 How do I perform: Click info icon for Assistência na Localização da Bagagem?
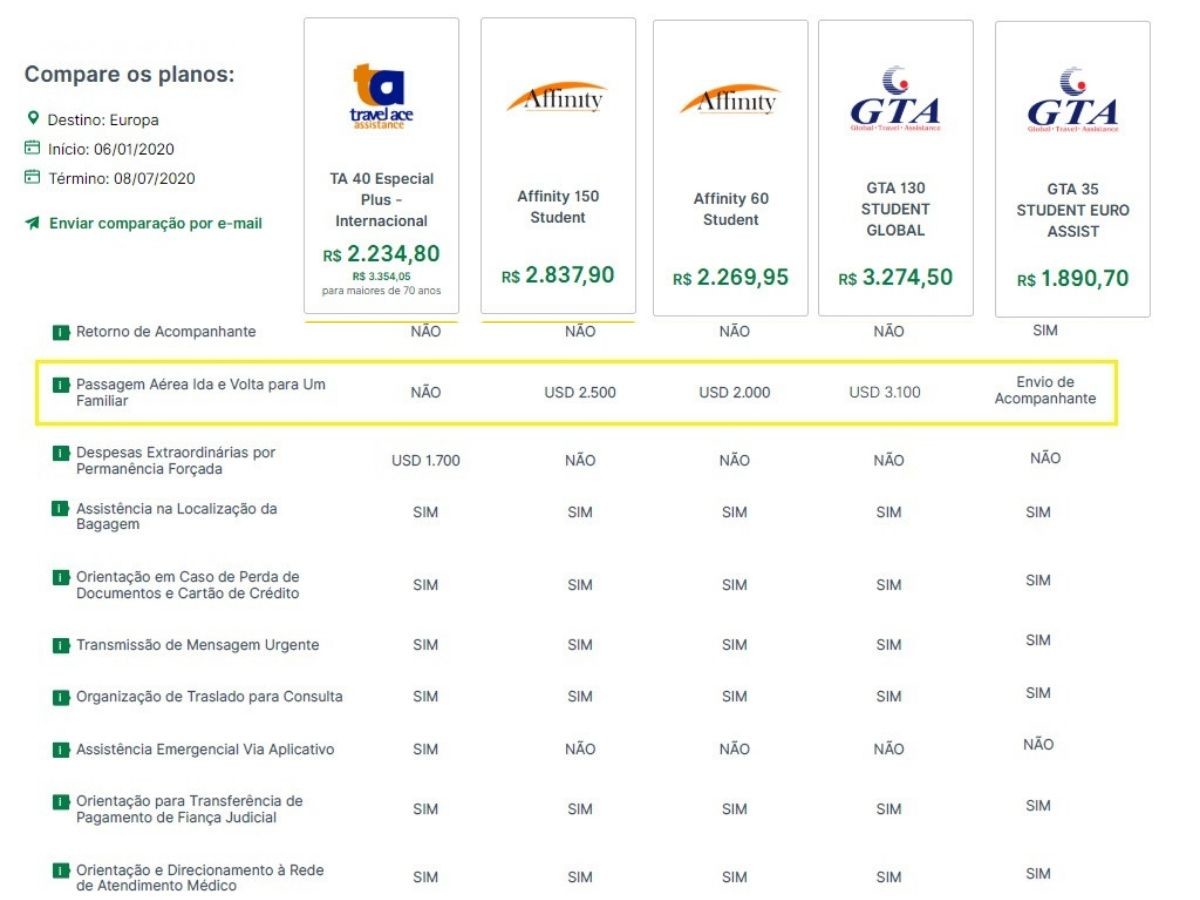[x=61, y=509]
